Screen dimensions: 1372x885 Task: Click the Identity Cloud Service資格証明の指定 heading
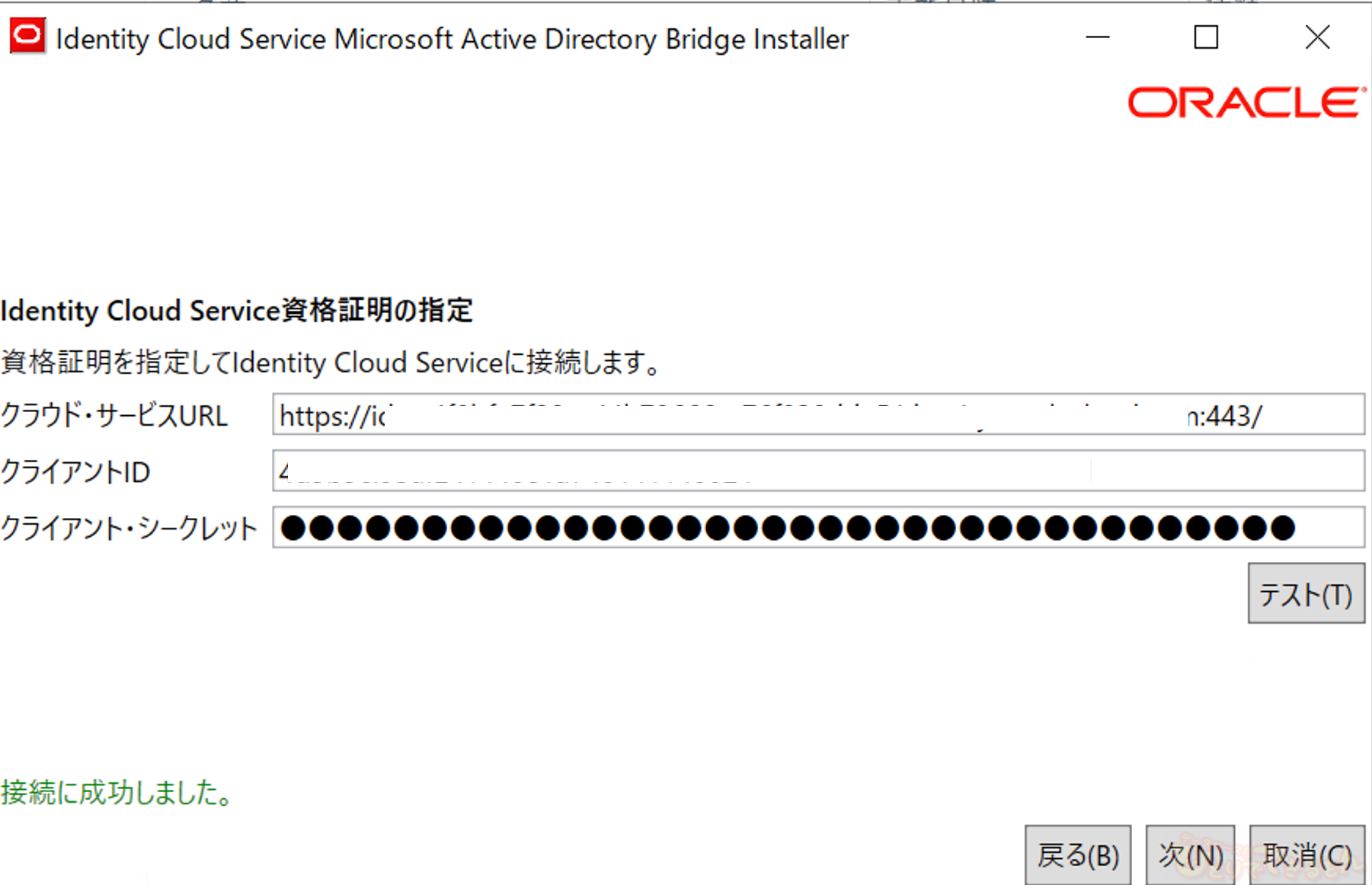pos(236,311)
